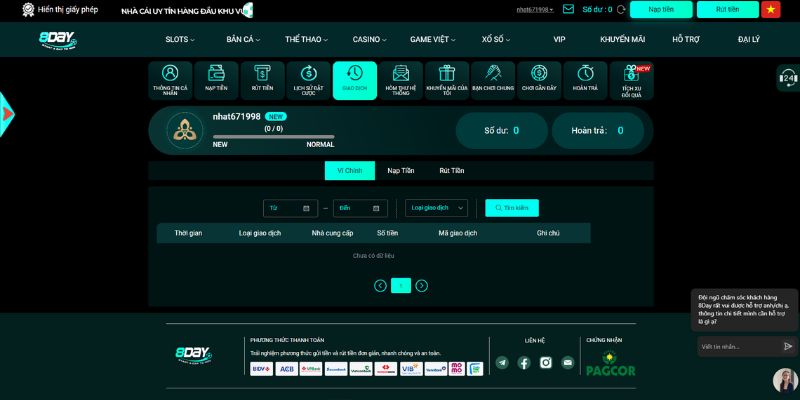The height and width of the screenshot is (400, 800).
Task: Expand the CASINO menu
Action: [369, 39]
